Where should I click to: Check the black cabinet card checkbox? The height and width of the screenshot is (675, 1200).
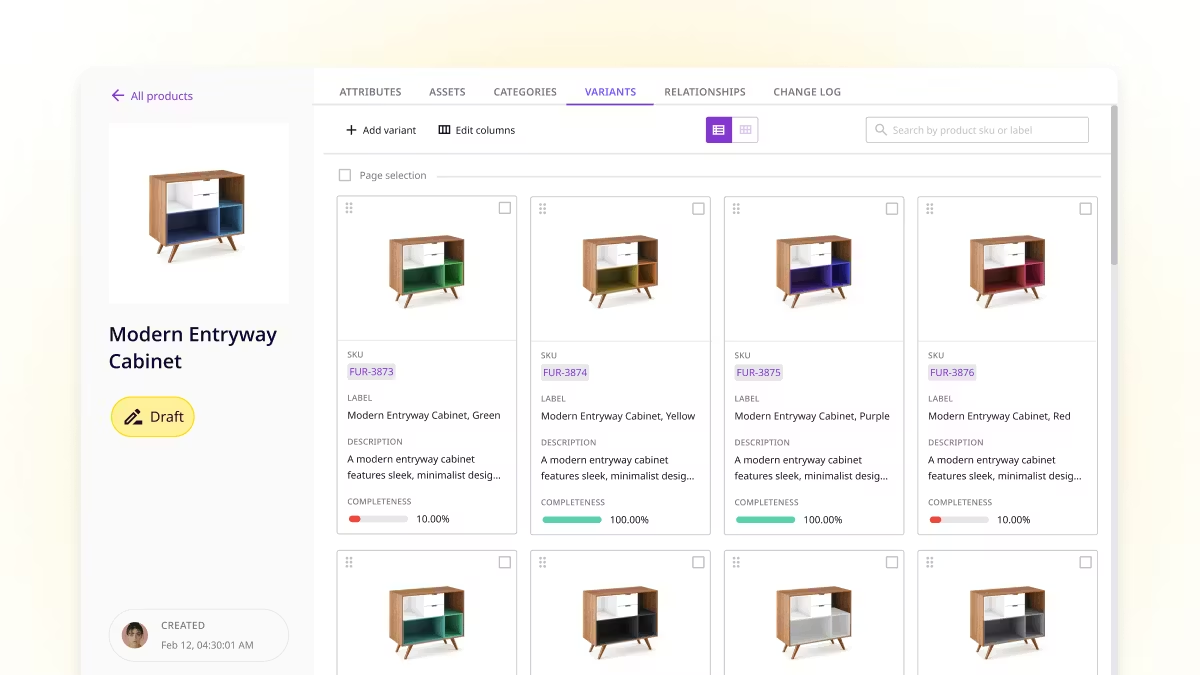coord(698,562)
